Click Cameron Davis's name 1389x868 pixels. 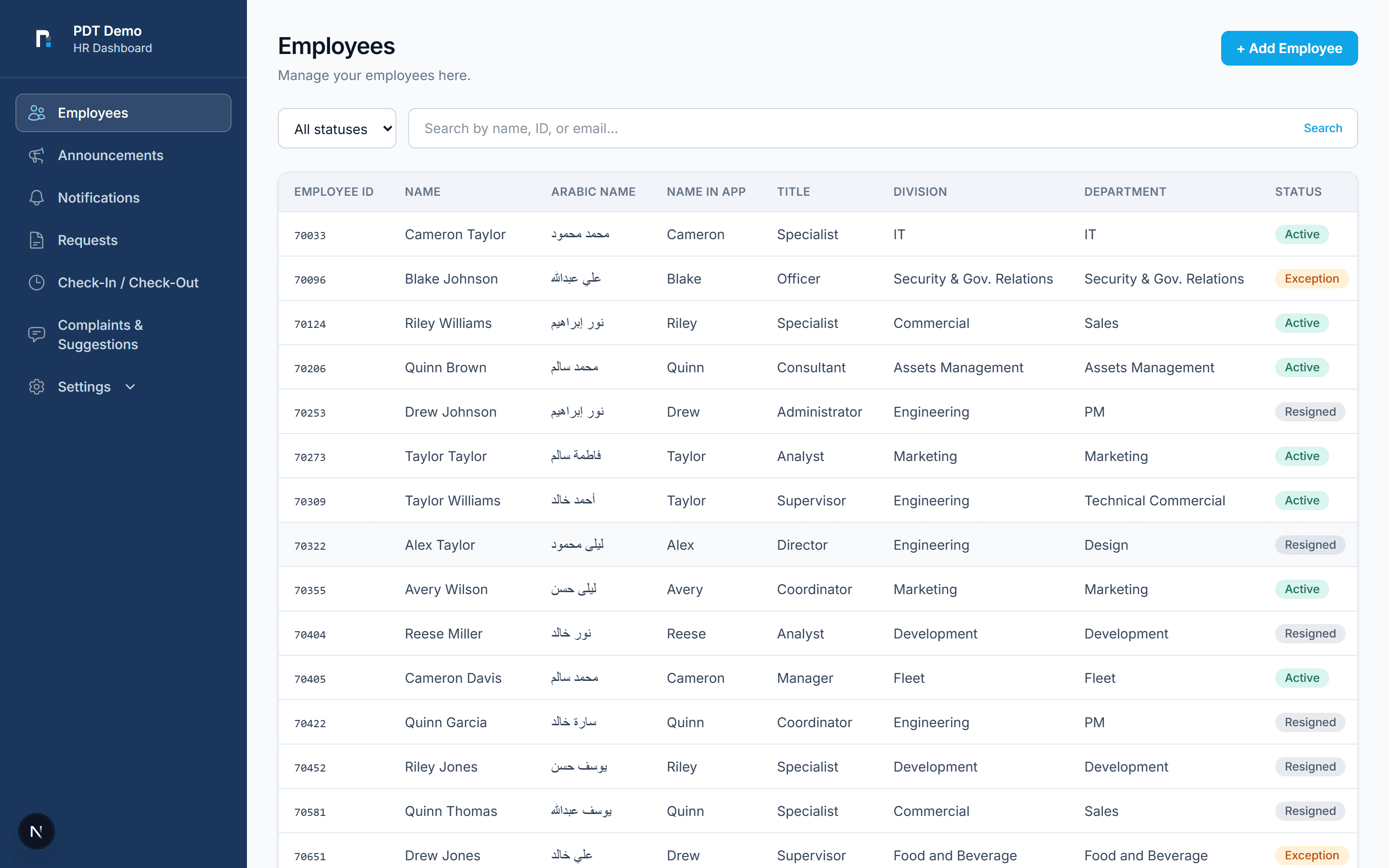pyautogui.click(x=453, y=678)
